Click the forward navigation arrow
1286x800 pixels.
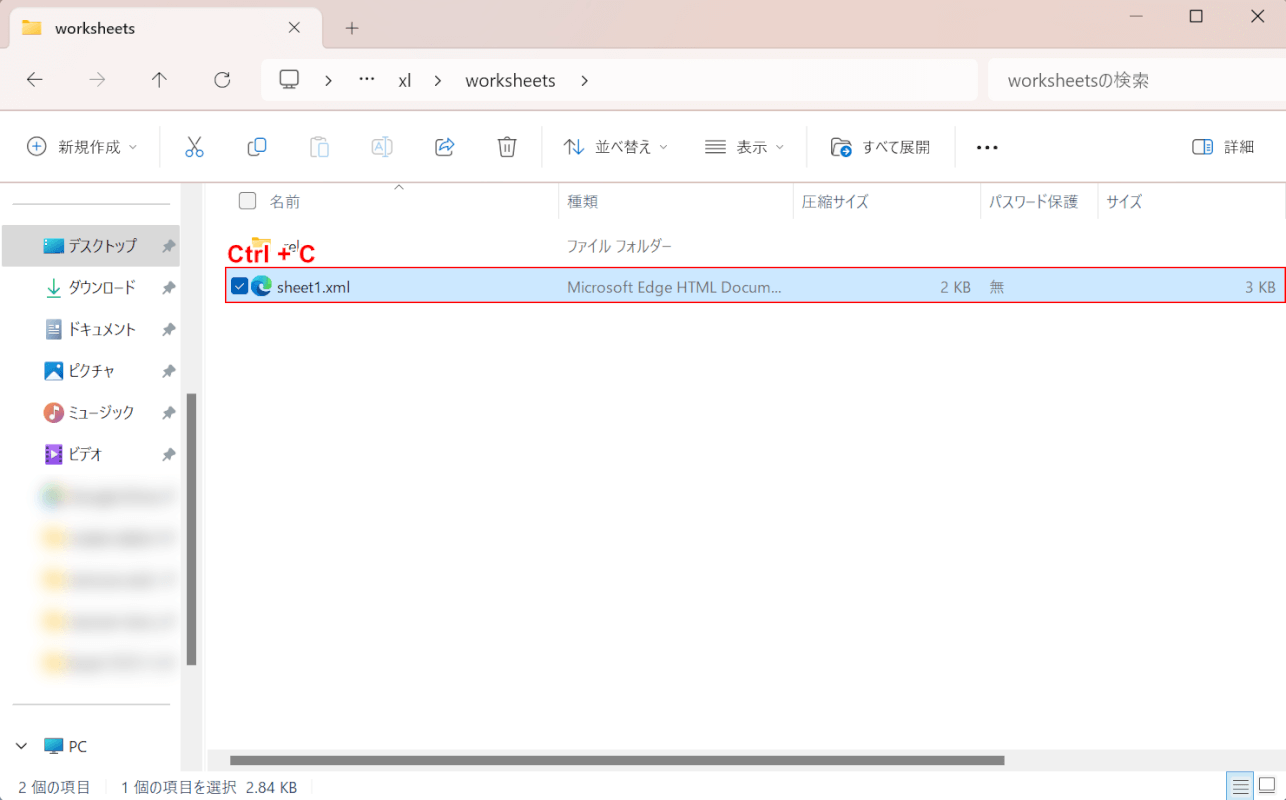(x=97, y=80)
